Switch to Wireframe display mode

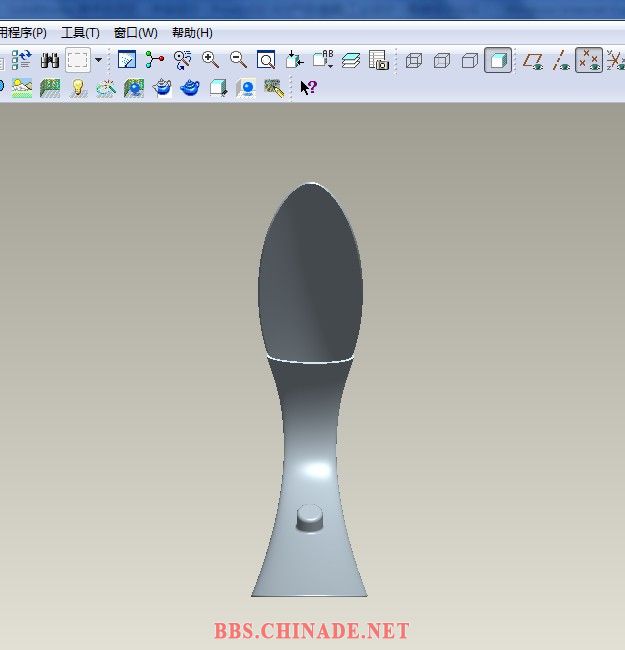[414, 60]
